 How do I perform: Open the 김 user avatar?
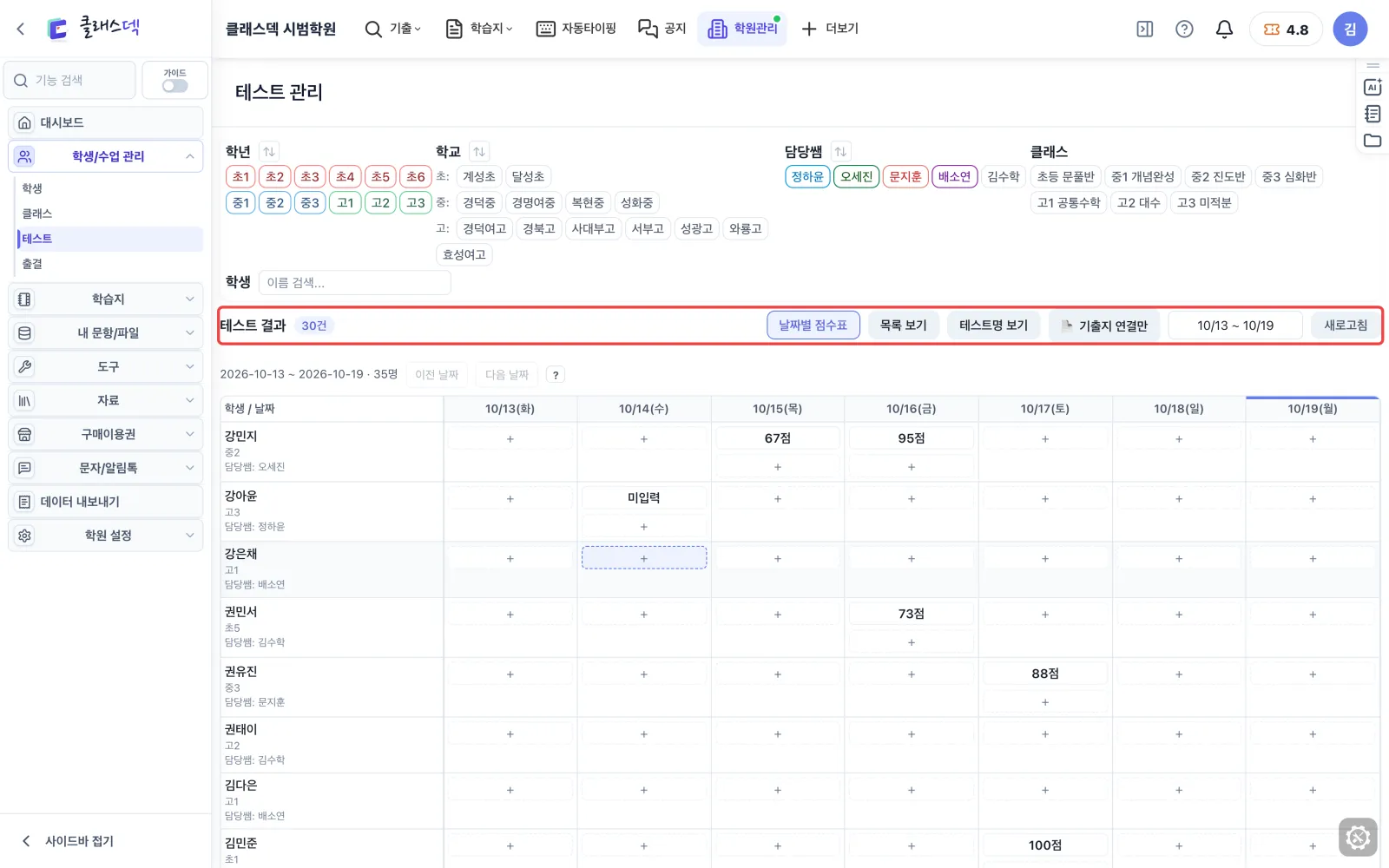coord(1350,29)
